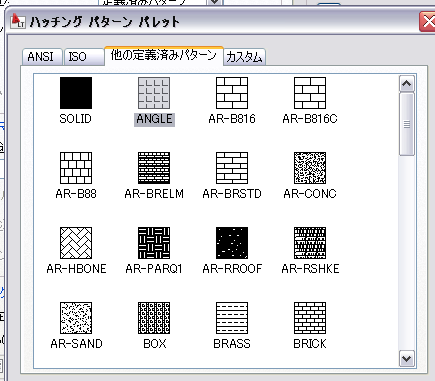435x381 pixels.
Task: Switch to the ISO tab
Action: 84,56
